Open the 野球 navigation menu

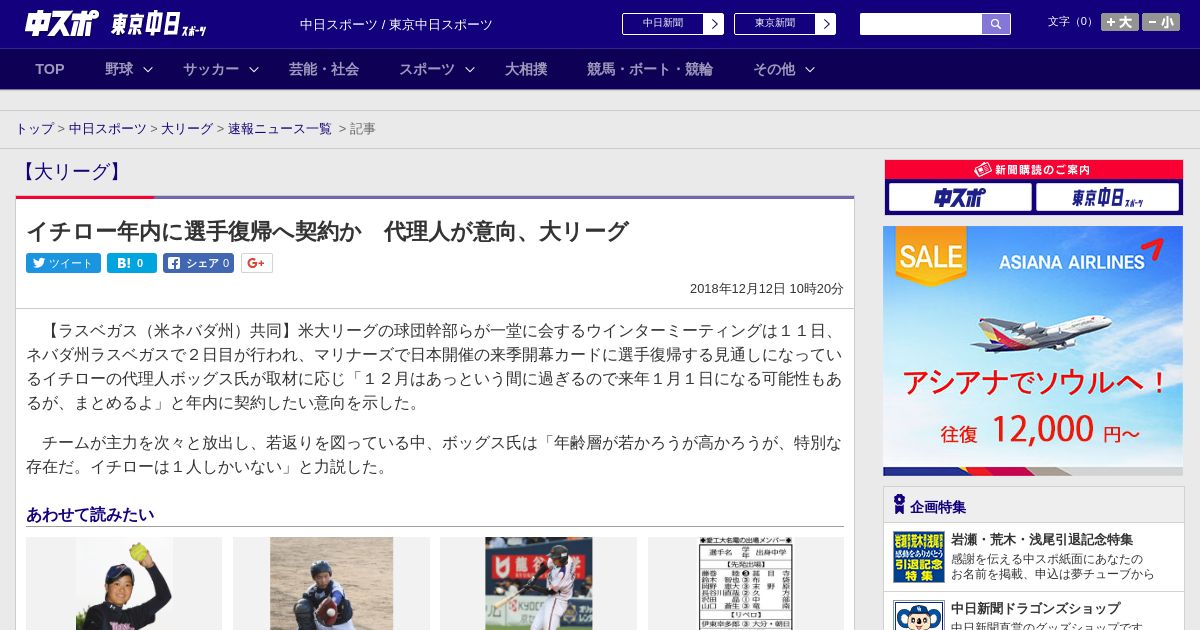point(119,69)
